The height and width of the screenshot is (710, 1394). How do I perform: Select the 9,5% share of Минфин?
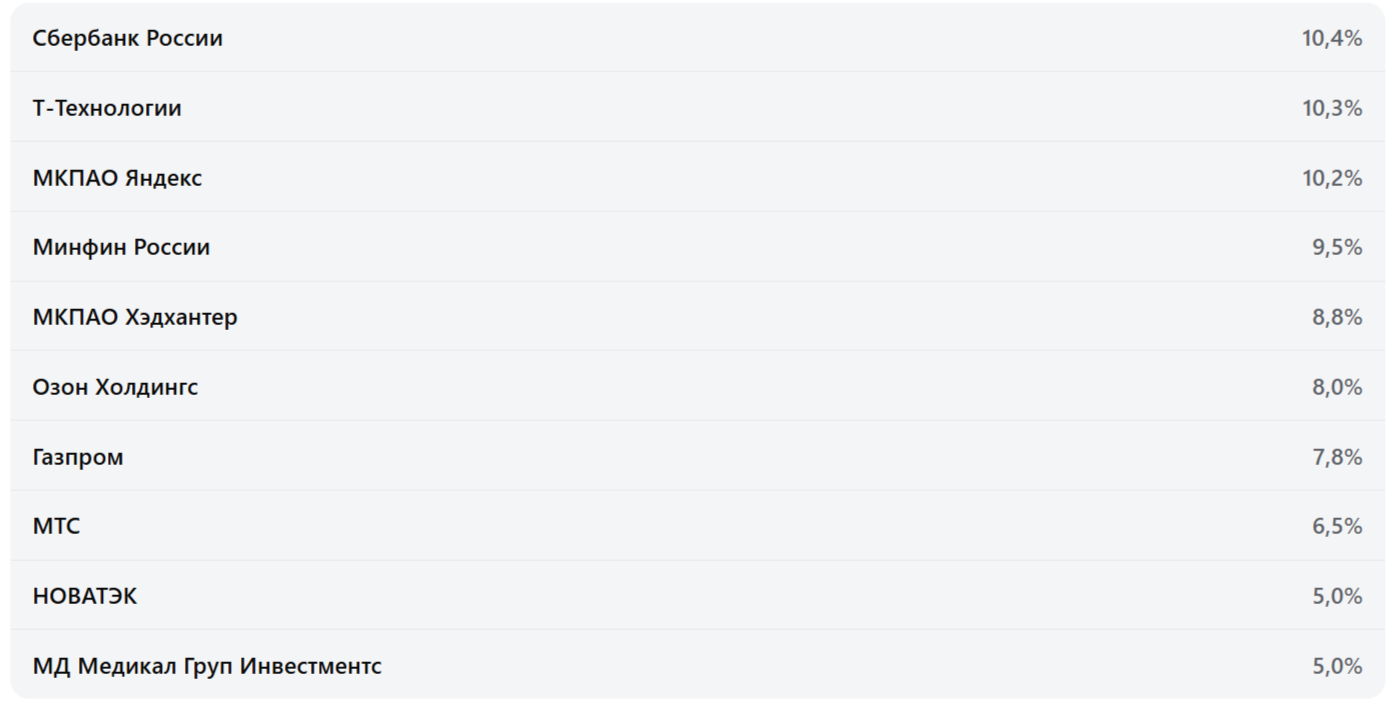(1337, 247)
